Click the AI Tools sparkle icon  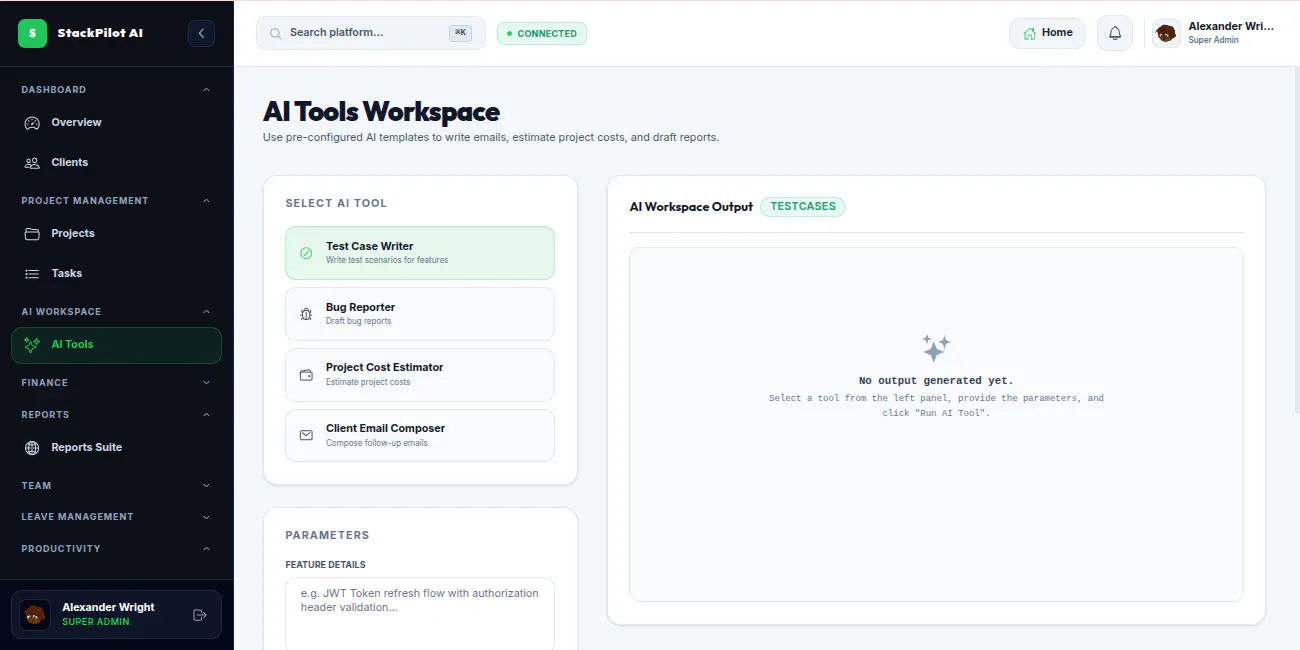click(x=32, y=345)
